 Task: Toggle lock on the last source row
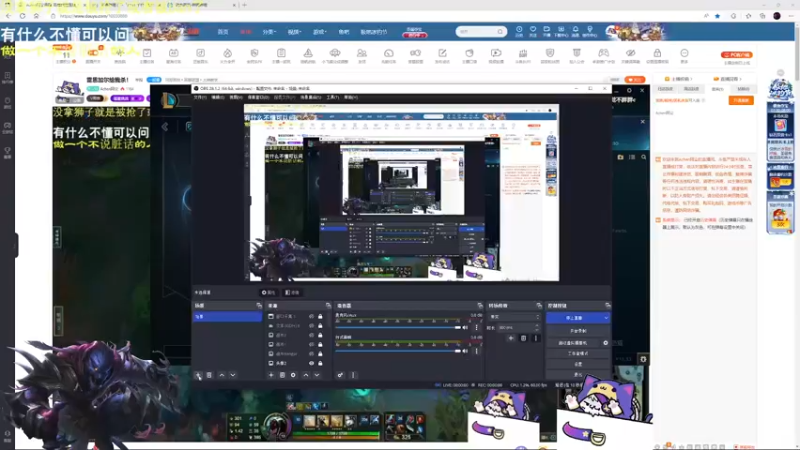320,363
